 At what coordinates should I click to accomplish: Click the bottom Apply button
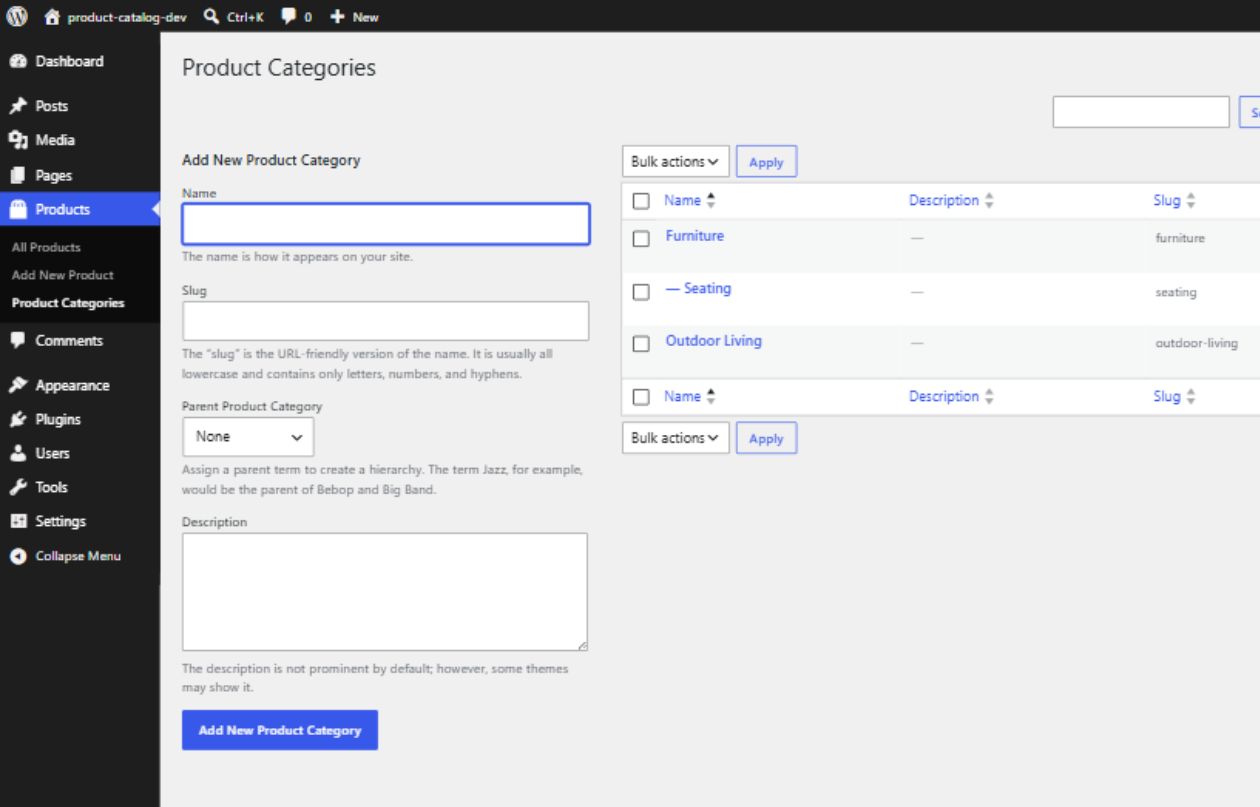coord(766,438)
